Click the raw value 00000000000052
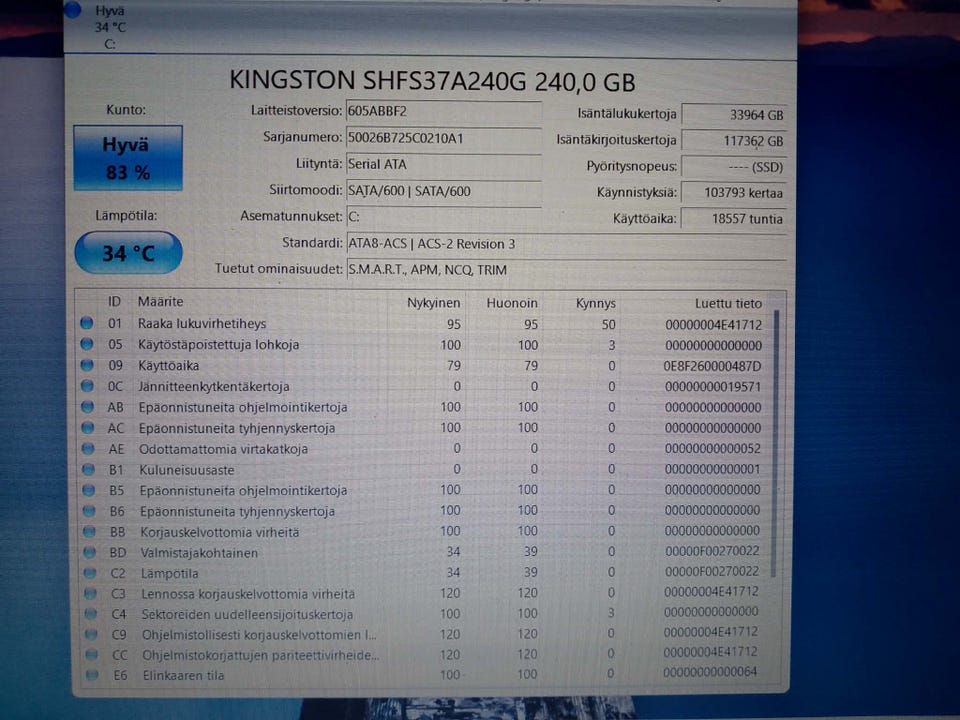Image resolution: width=960 pixels, height=720 pixels. click(713, 449)
